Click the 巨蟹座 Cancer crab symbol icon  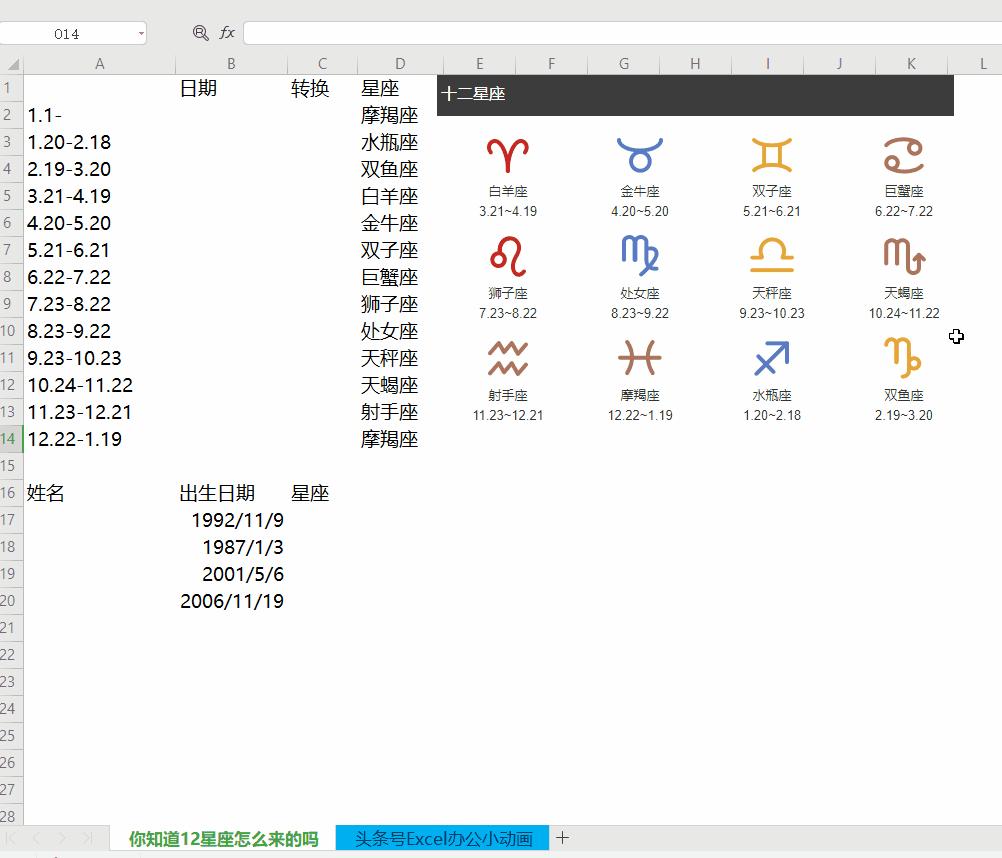pos(902,152)
